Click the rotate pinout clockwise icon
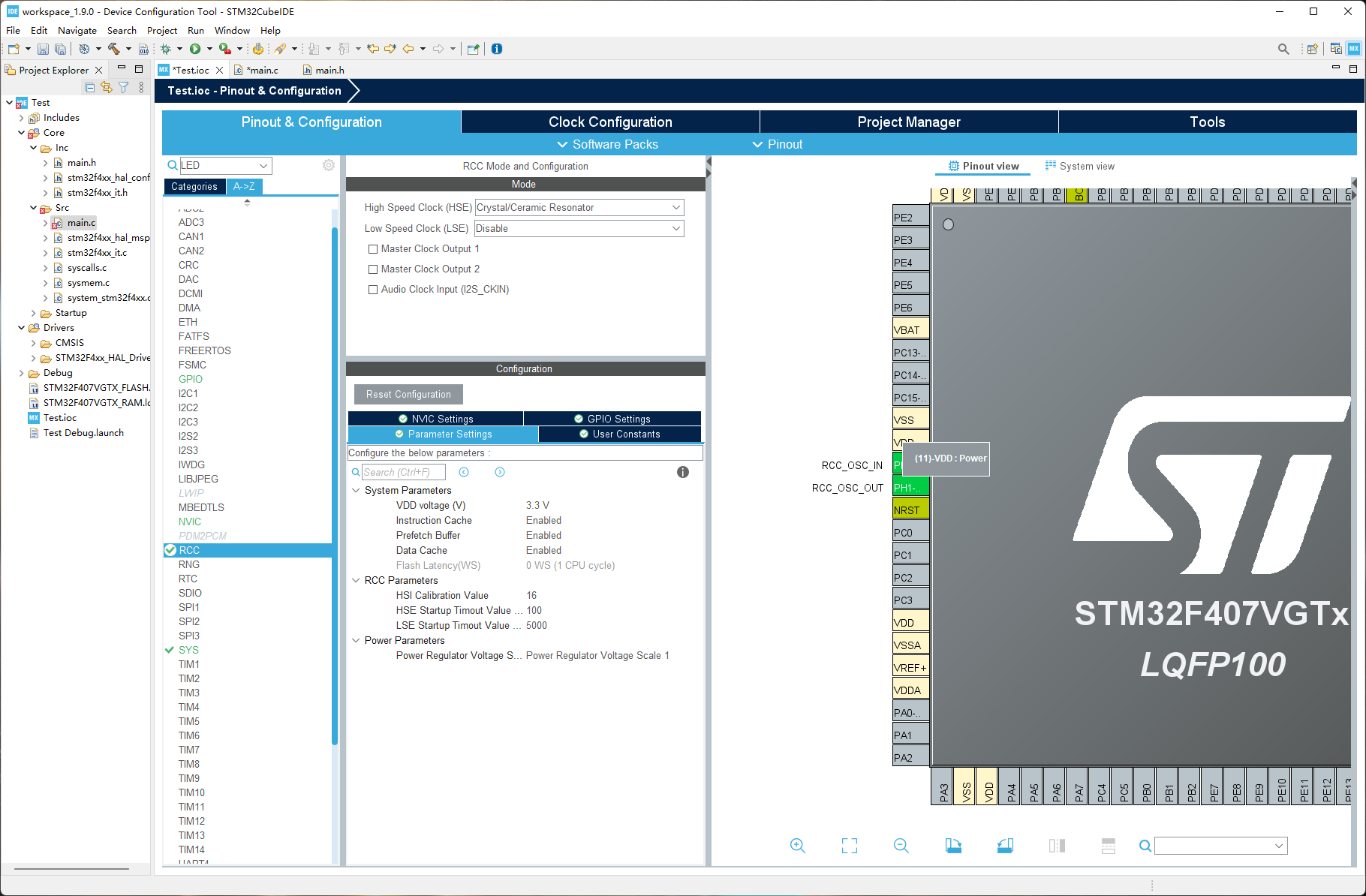 pyautogui.click(x=953, y=846)
